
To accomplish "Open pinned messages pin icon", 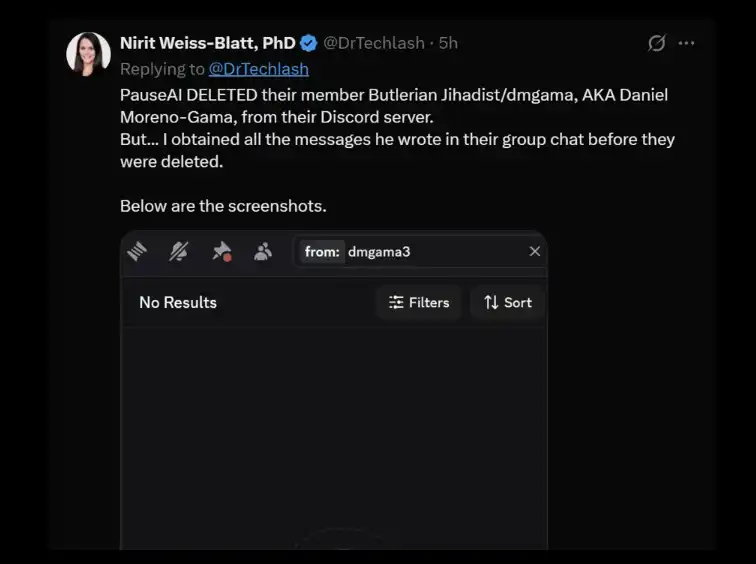I will pos(221,252).
